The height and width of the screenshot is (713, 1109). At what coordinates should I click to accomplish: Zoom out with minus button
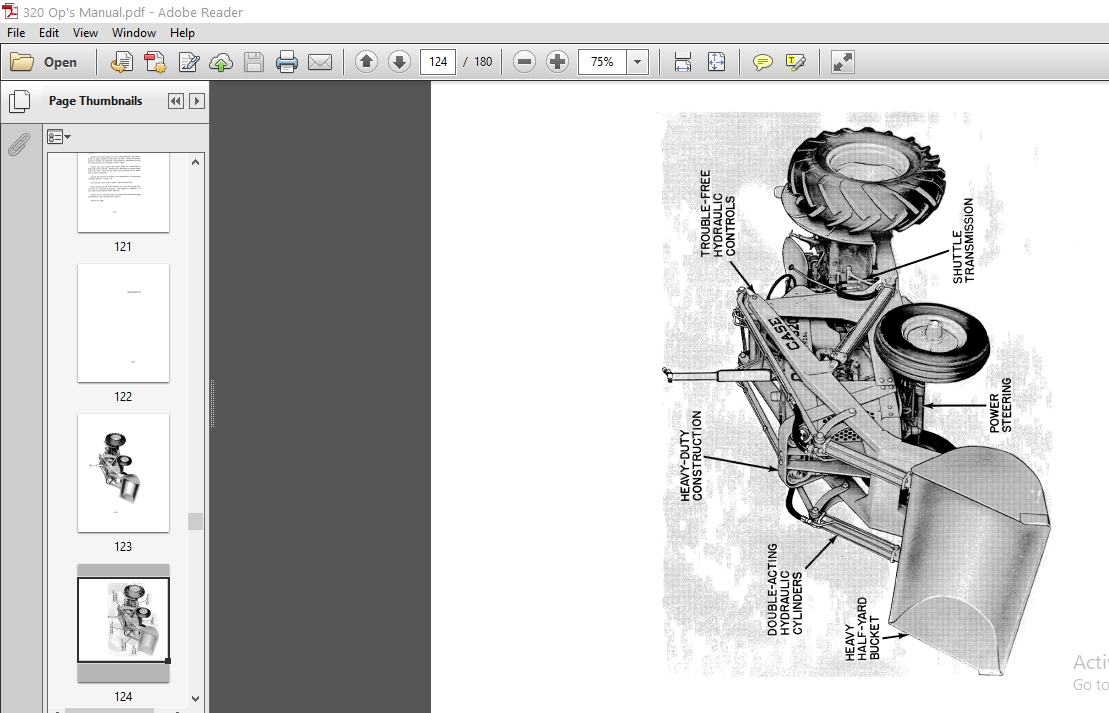524,62
